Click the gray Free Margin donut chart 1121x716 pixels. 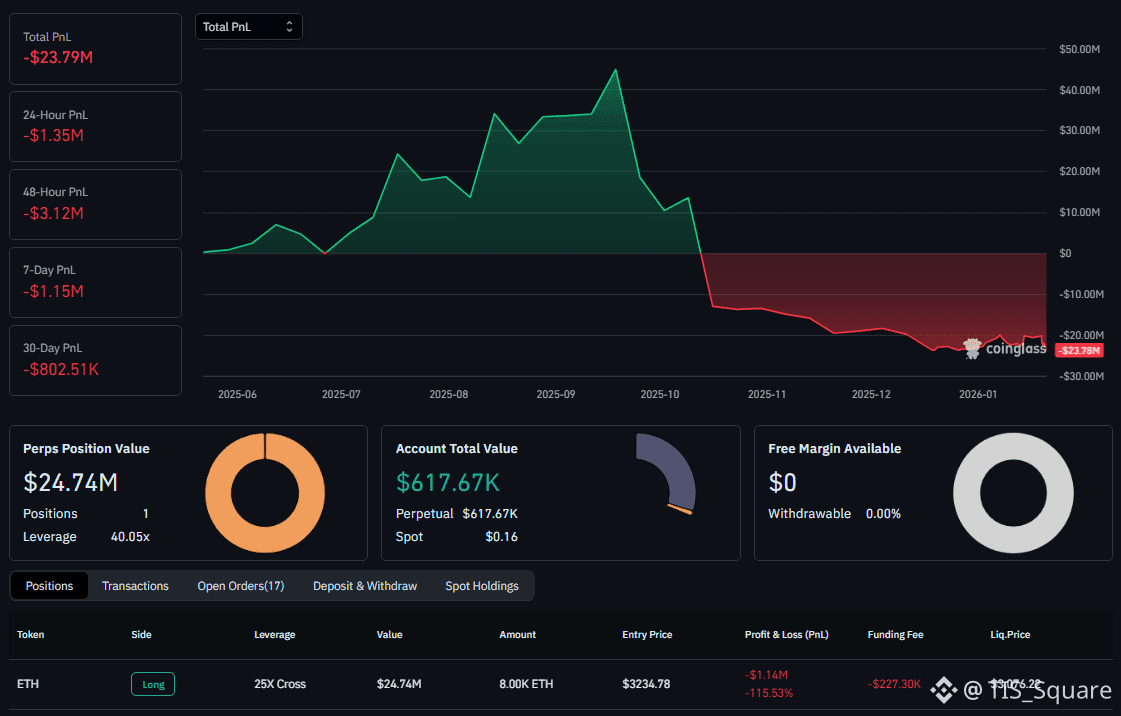click(1012, 493)
